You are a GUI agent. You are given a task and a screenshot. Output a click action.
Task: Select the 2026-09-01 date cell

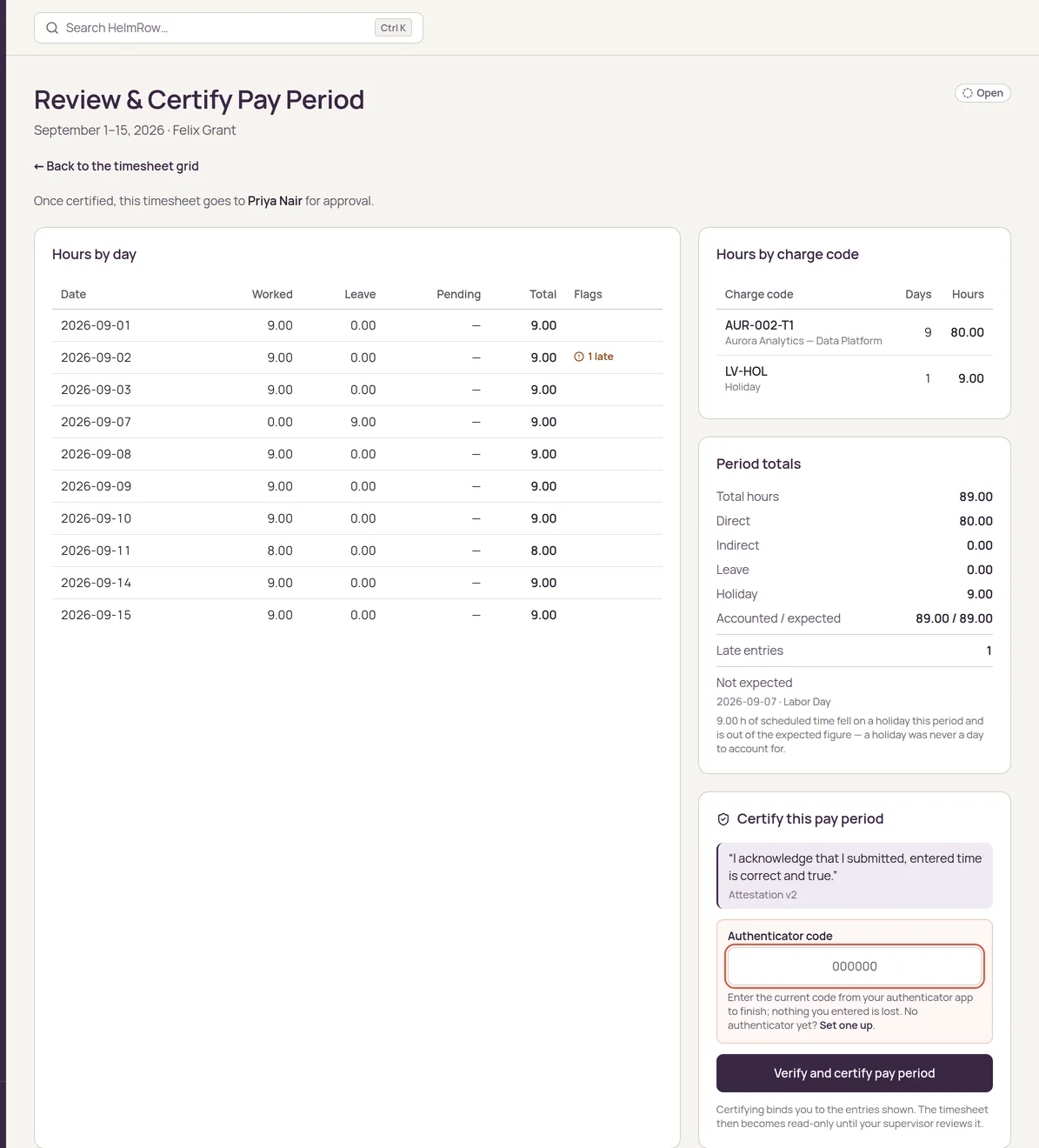(96, 325)
